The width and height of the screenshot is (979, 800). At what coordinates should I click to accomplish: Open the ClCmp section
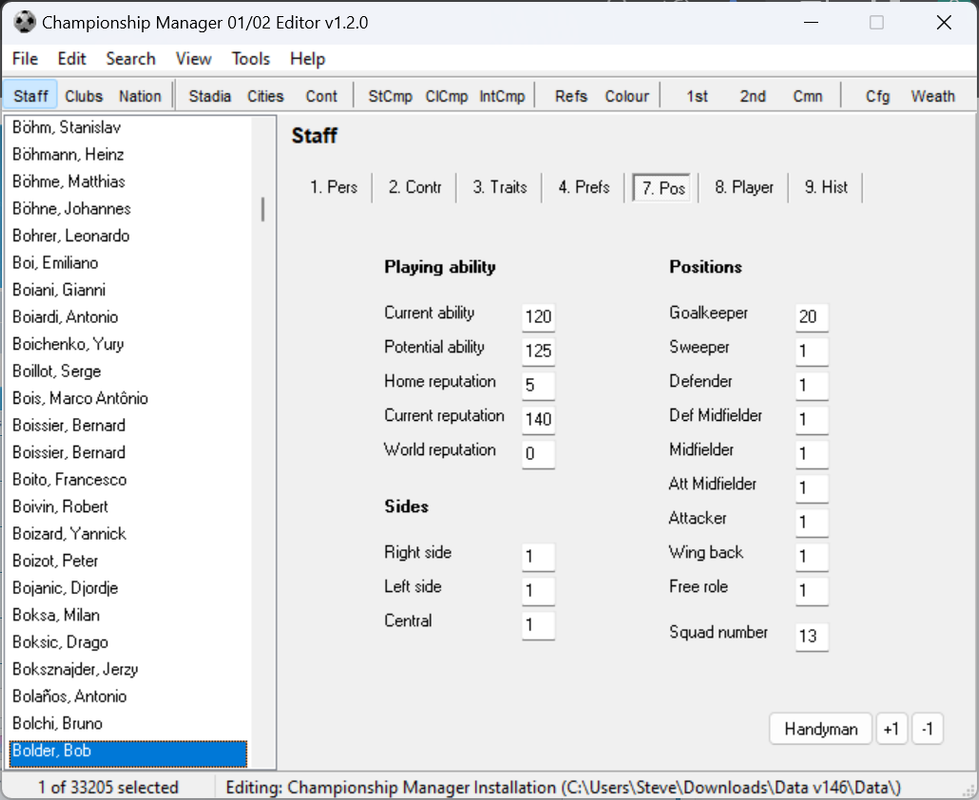446,96
